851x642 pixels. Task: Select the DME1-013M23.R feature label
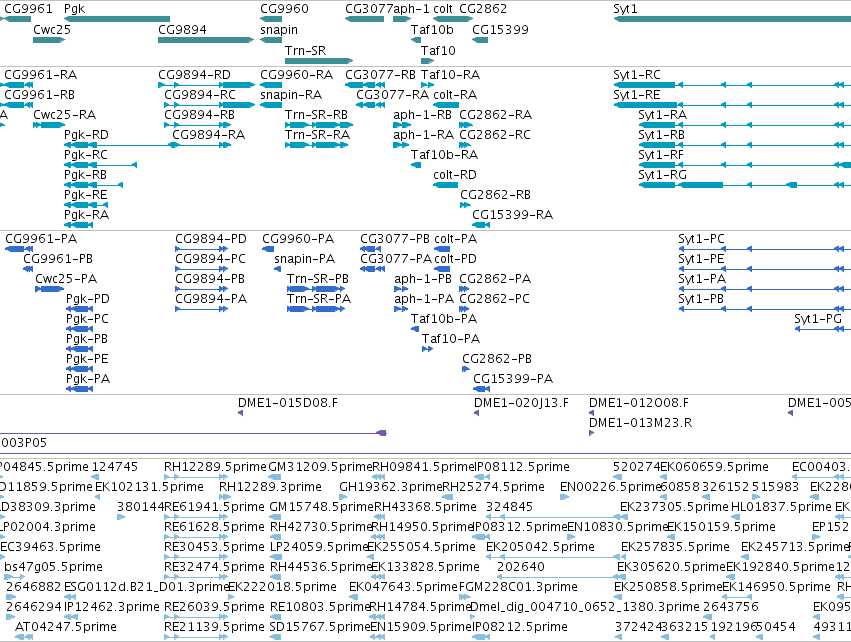click(640, 423)
